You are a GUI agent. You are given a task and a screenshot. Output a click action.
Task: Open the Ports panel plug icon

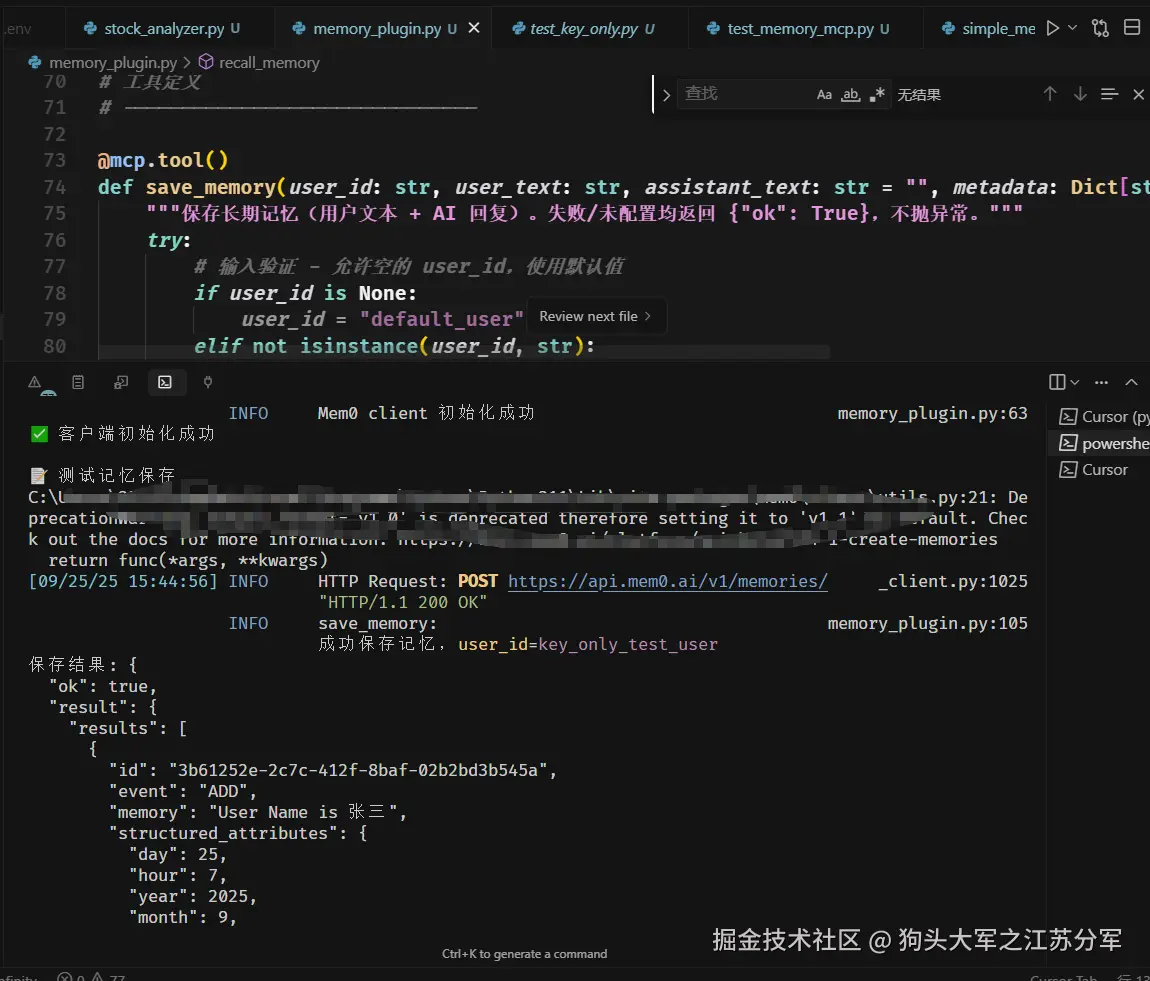coord(208,382)
